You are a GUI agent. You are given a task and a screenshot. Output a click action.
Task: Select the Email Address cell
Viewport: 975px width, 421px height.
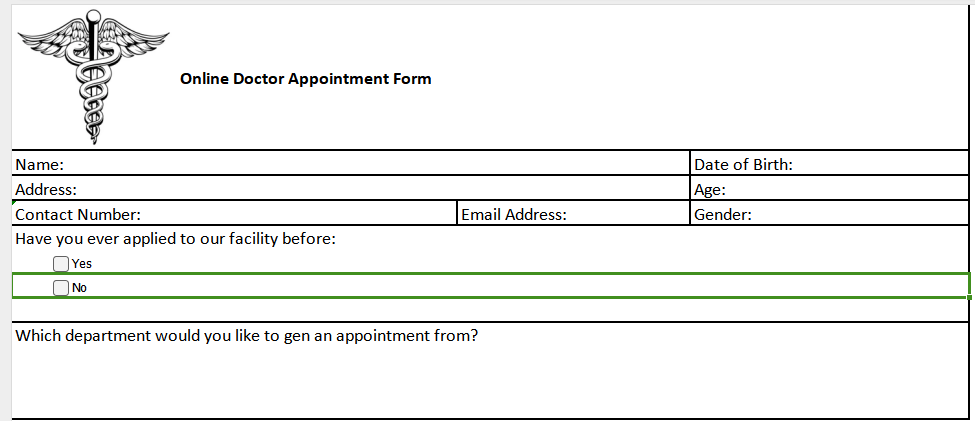573,214
